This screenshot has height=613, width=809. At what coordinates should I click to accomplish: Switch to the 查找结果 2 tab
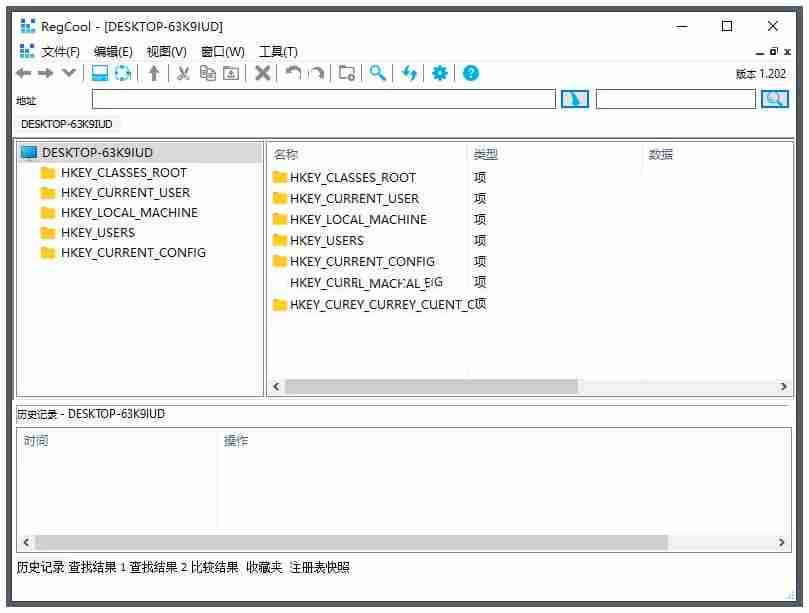click(x=158, y=568)
